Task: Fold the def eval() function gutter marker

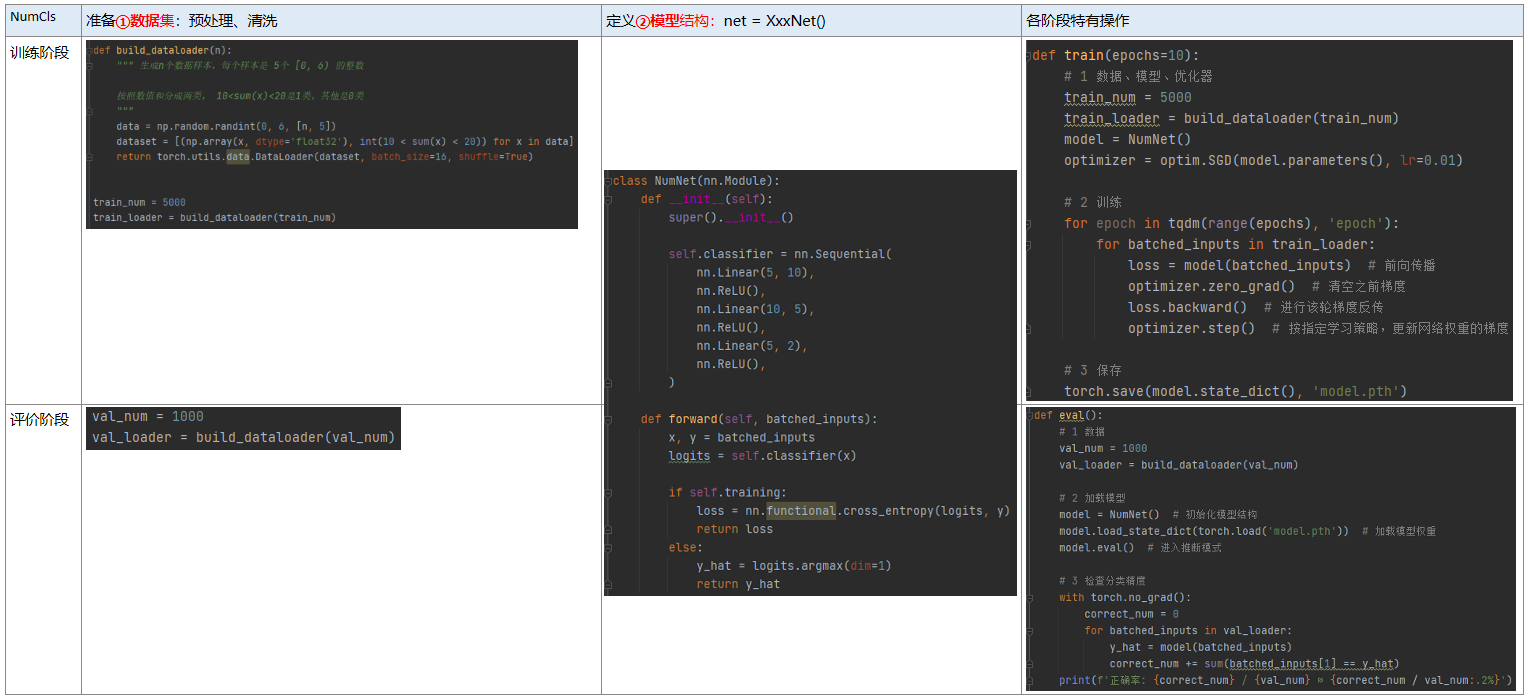Action: (1030, 415)
